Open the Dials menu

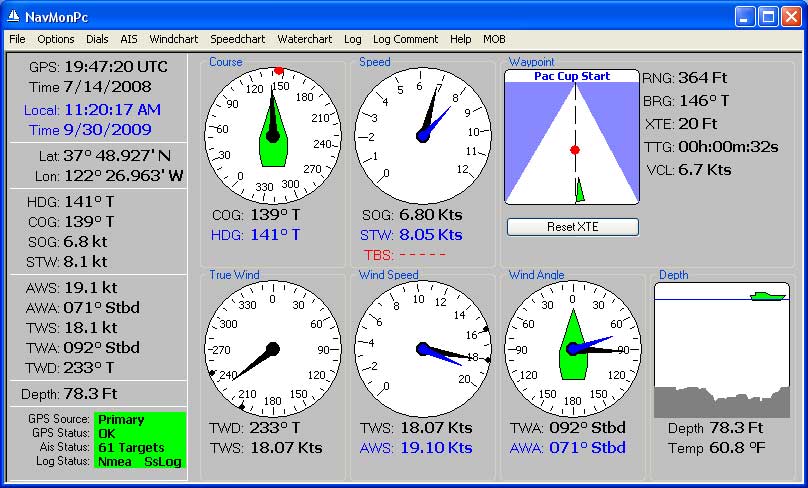point(97,39)
